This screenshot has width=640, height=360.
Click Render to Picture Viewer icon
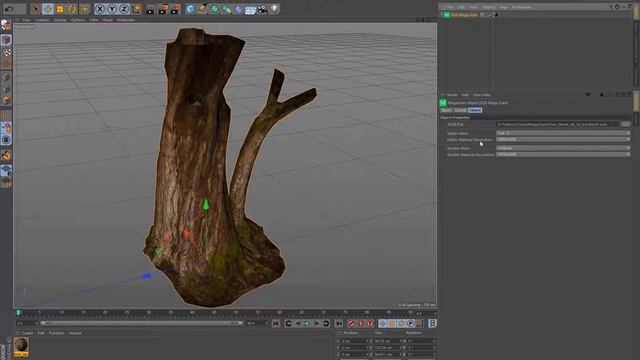163,9
